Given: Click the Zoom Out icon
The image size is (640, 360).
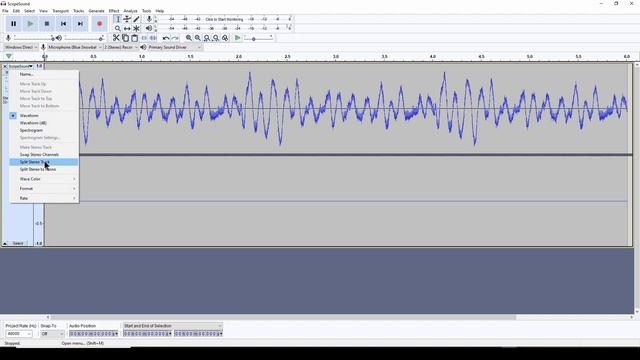Looking at the screenshot, I should 198,38.
